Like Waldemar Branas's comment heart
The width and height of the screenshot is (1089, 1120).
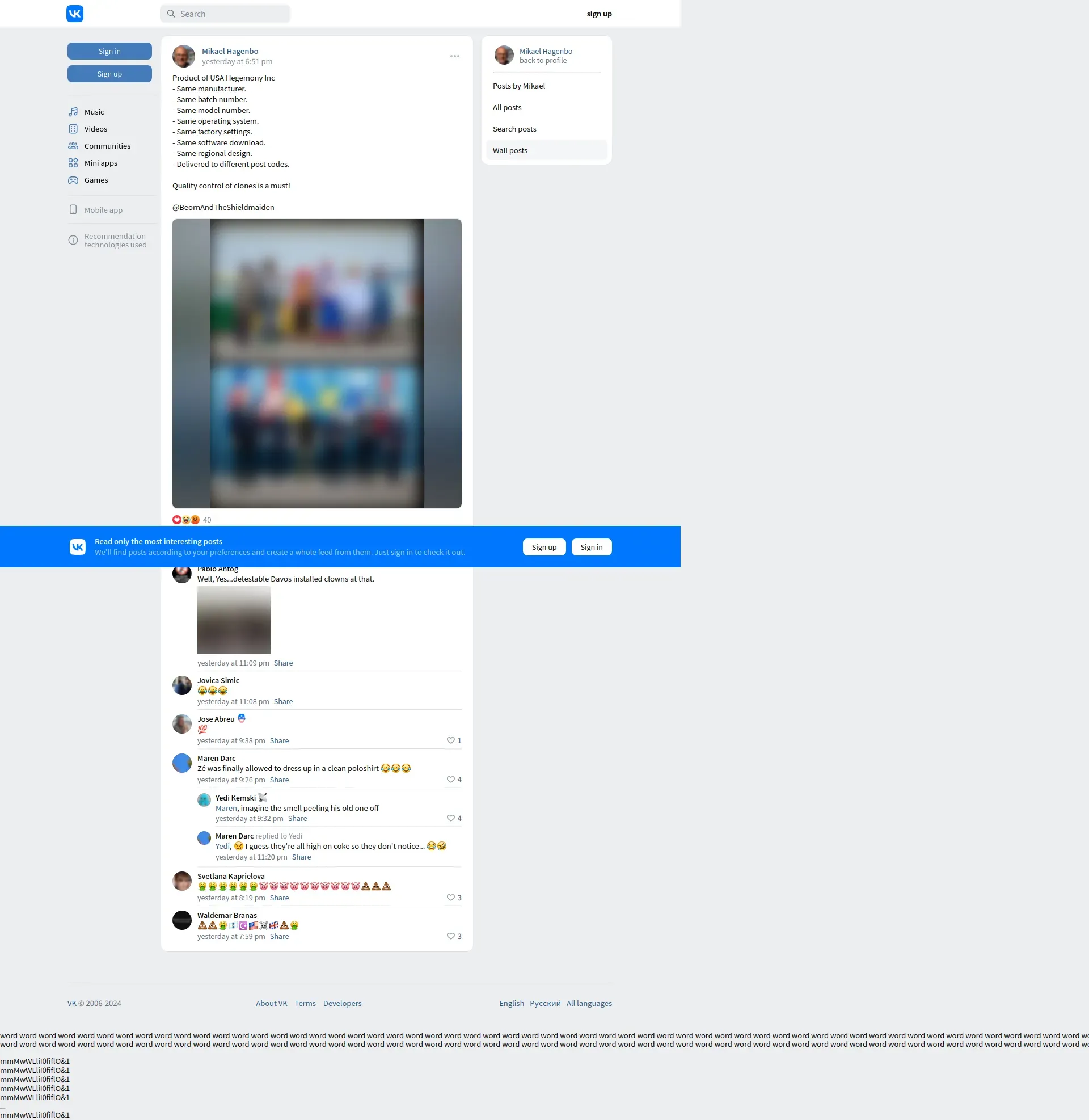coord(451,936)
